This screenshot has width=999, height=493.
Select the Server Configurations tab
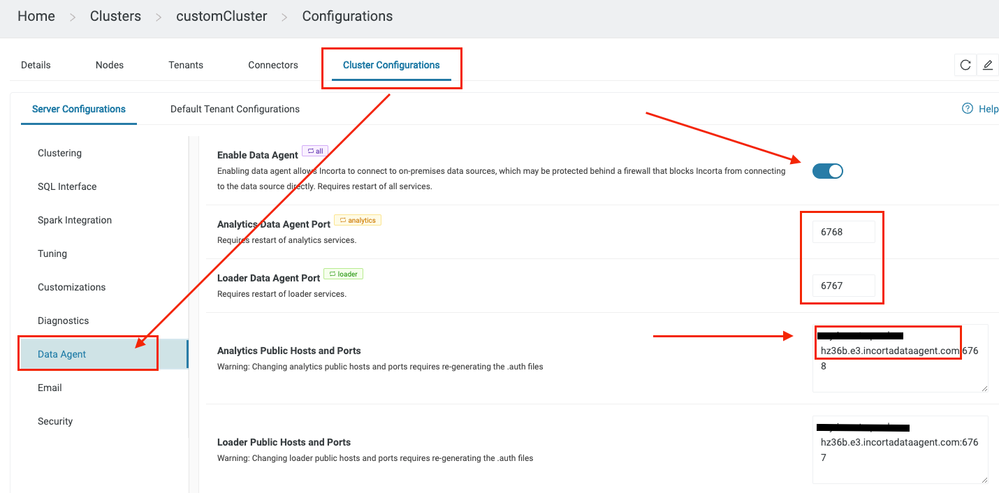(x=79, y=109)
